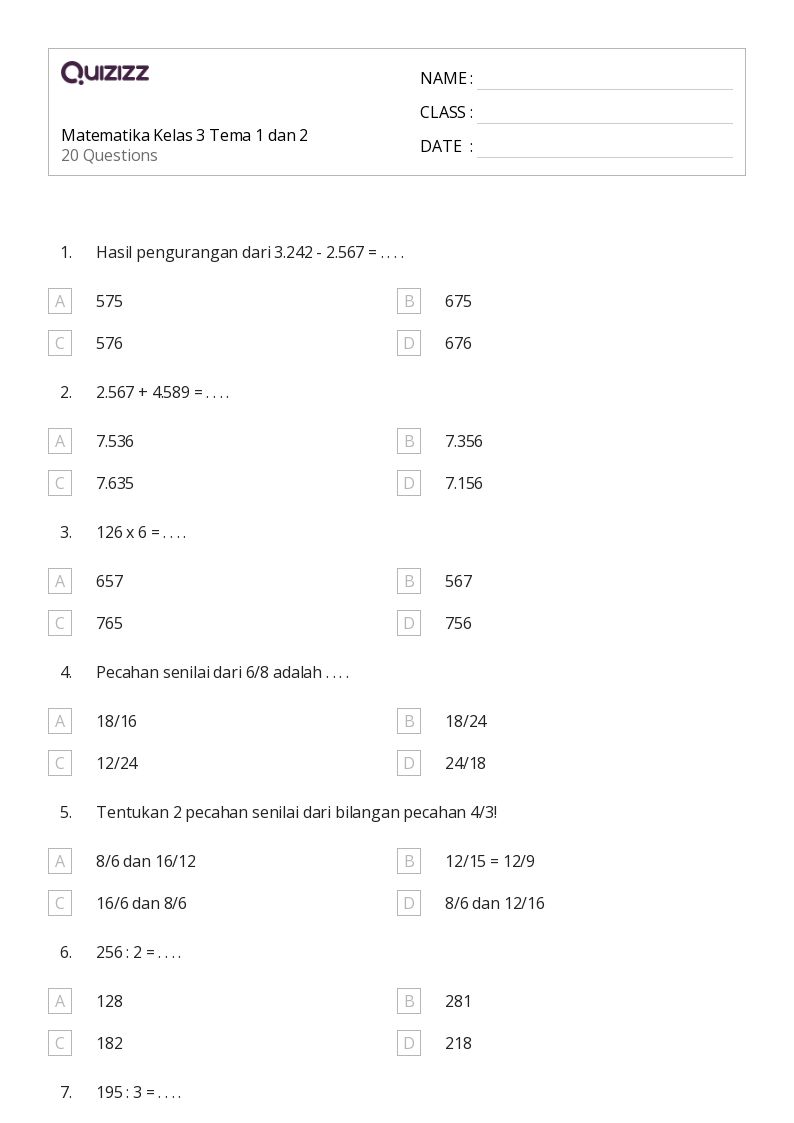Click the DATE input line
Image resolution: width=794 pixels, height=1123 pixels.
click(x=605, y=146)
